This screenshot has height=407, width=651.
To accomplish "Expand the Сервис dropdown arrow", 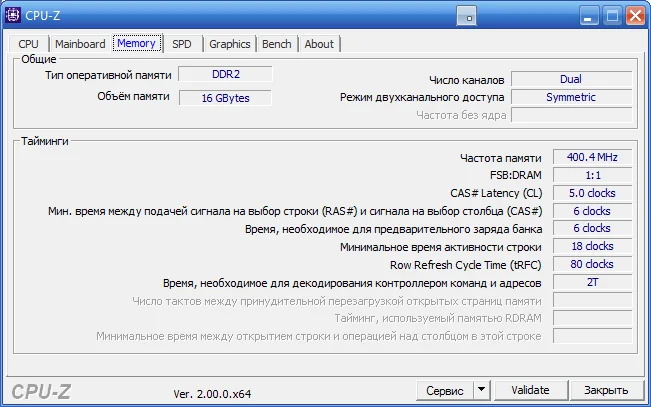I will coord(482,390).
